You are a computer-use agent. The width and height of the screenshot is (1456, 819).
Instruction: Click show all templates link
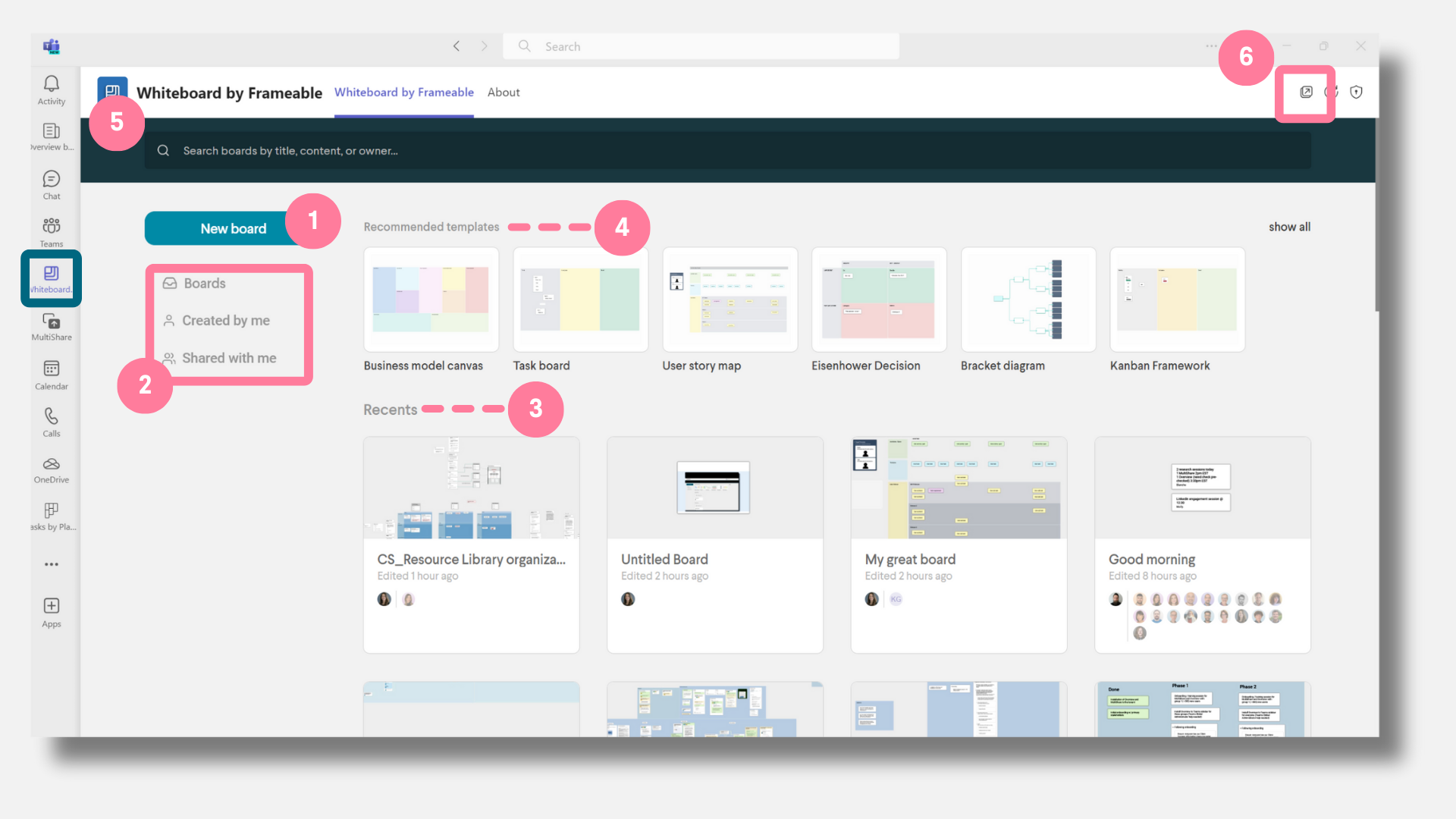[x=1289, y=227]
